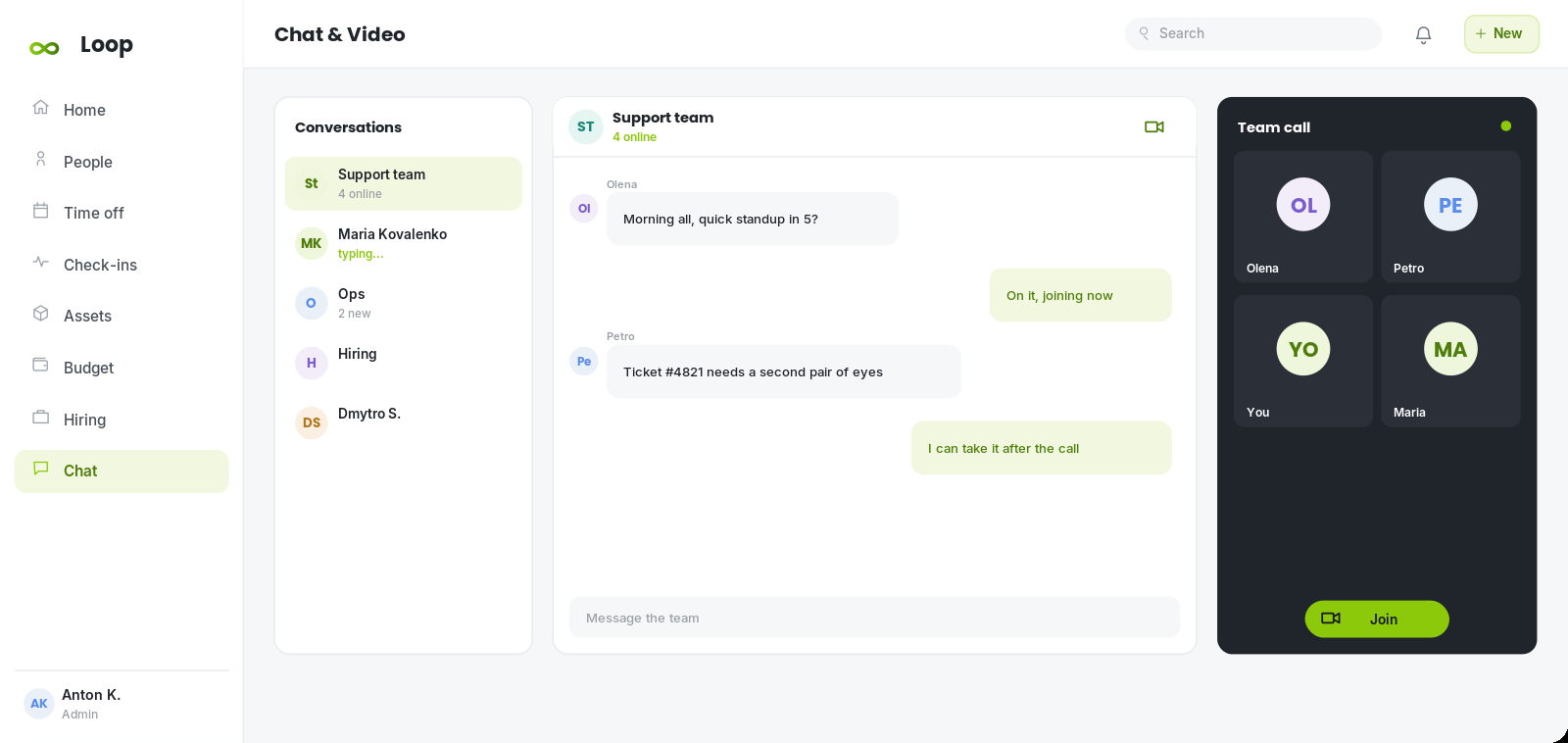Open the Support team conversation
Screen dimensions: 1568x743
[x=403, y=183]
